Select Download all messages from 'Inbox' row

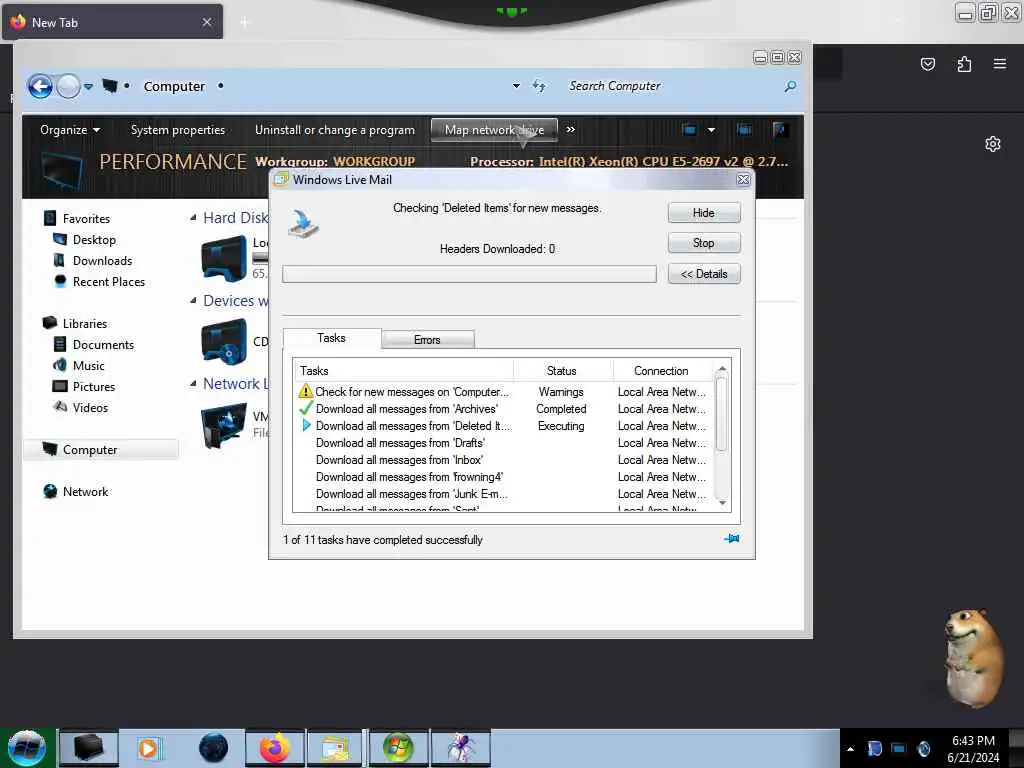pos(504,459)
